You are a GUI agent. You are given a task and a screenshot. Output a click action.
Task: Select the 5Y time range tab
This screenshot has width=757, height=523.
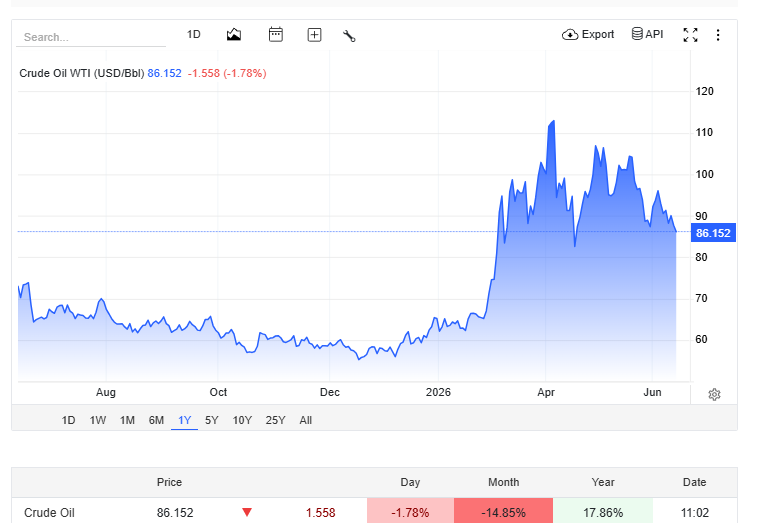(211, 420)
